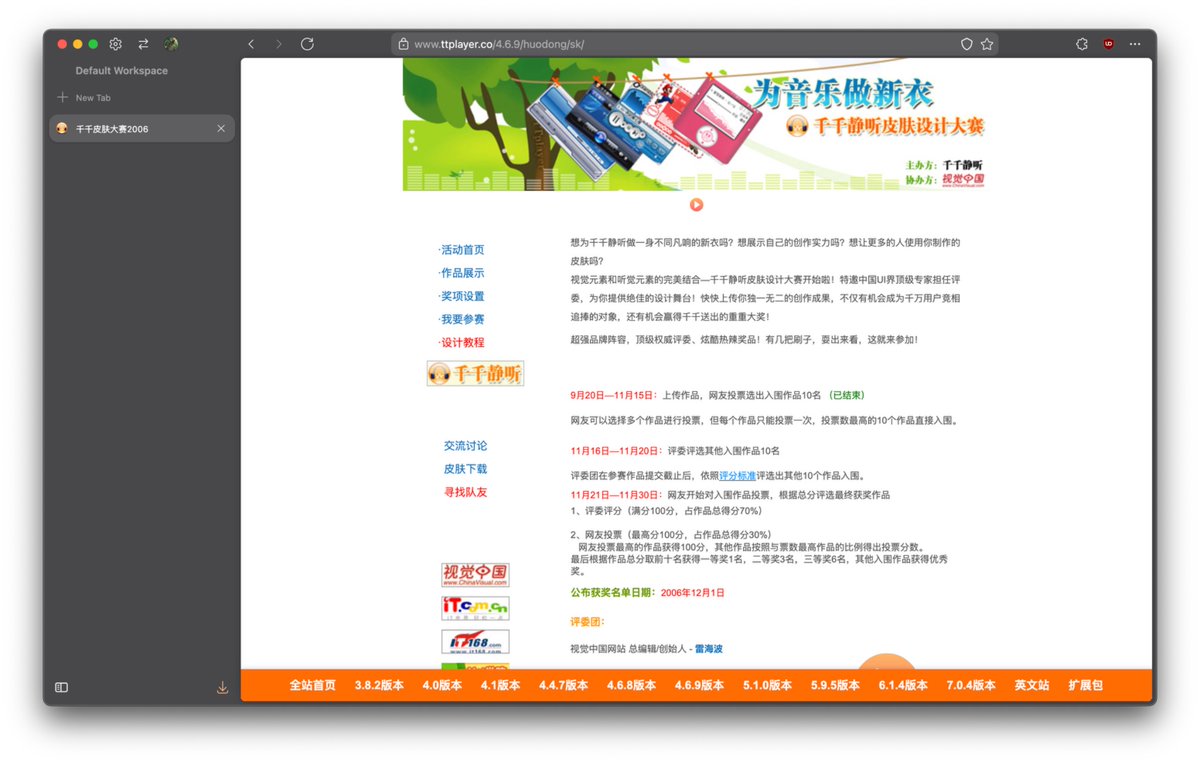This screenshot has width=1200, height=763.
Task: Open the three-dot browser menu
Action: pyautogui.click(x=1135, y=44)
